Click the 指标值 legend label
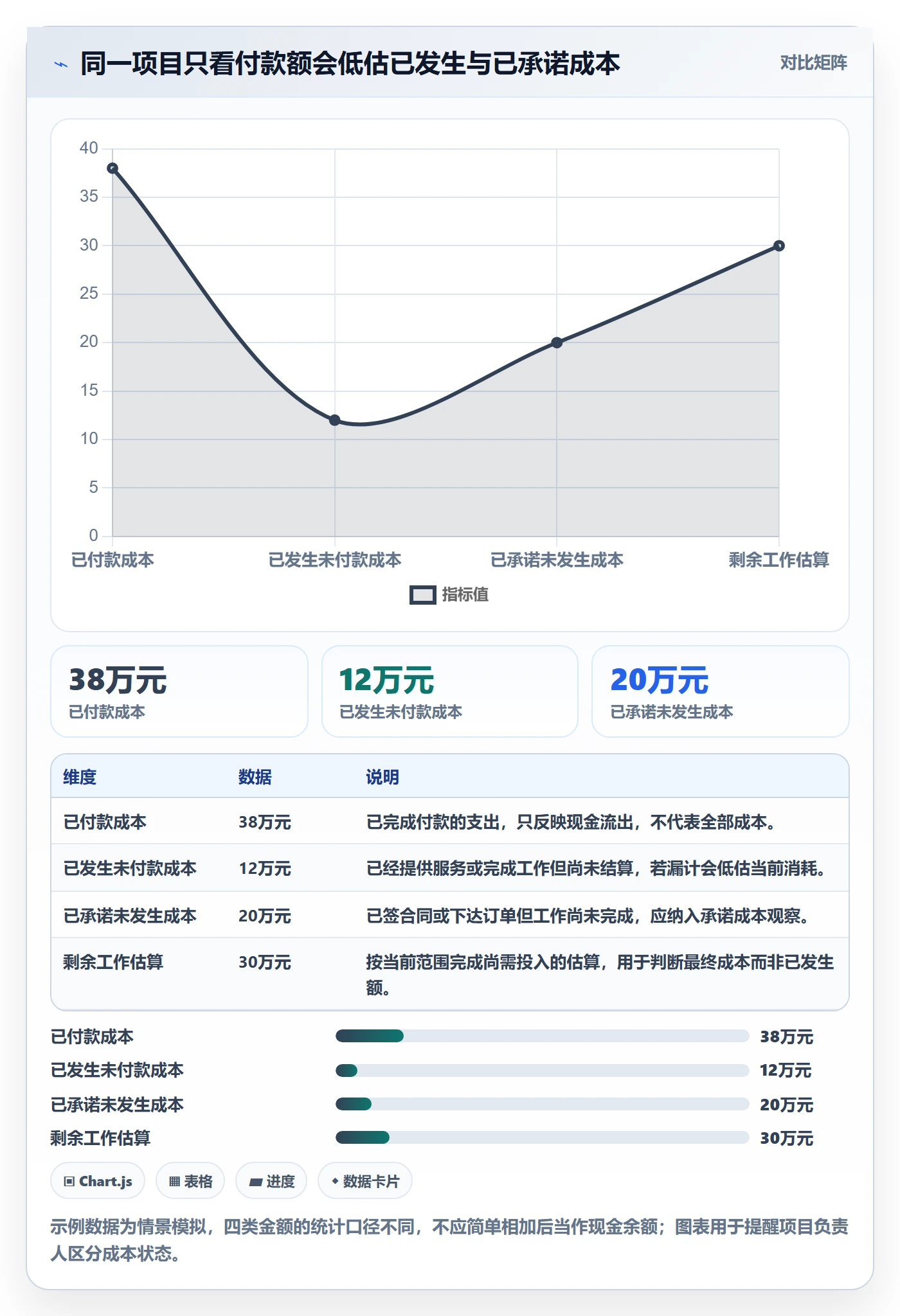This screenshot has height=1316, width=900. (x=465, y=595)
